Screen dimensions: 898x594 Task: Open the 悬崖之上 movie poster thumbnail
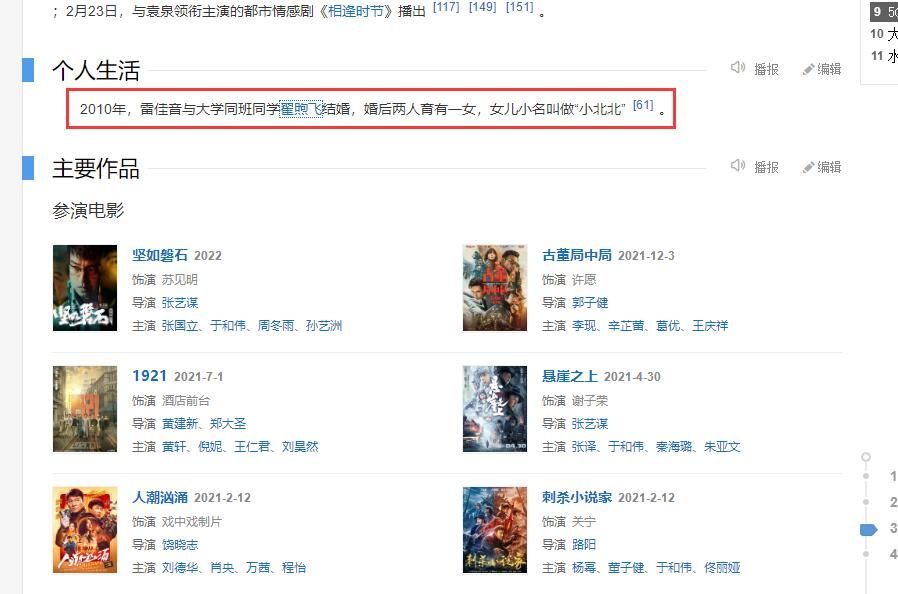(495, 409)
